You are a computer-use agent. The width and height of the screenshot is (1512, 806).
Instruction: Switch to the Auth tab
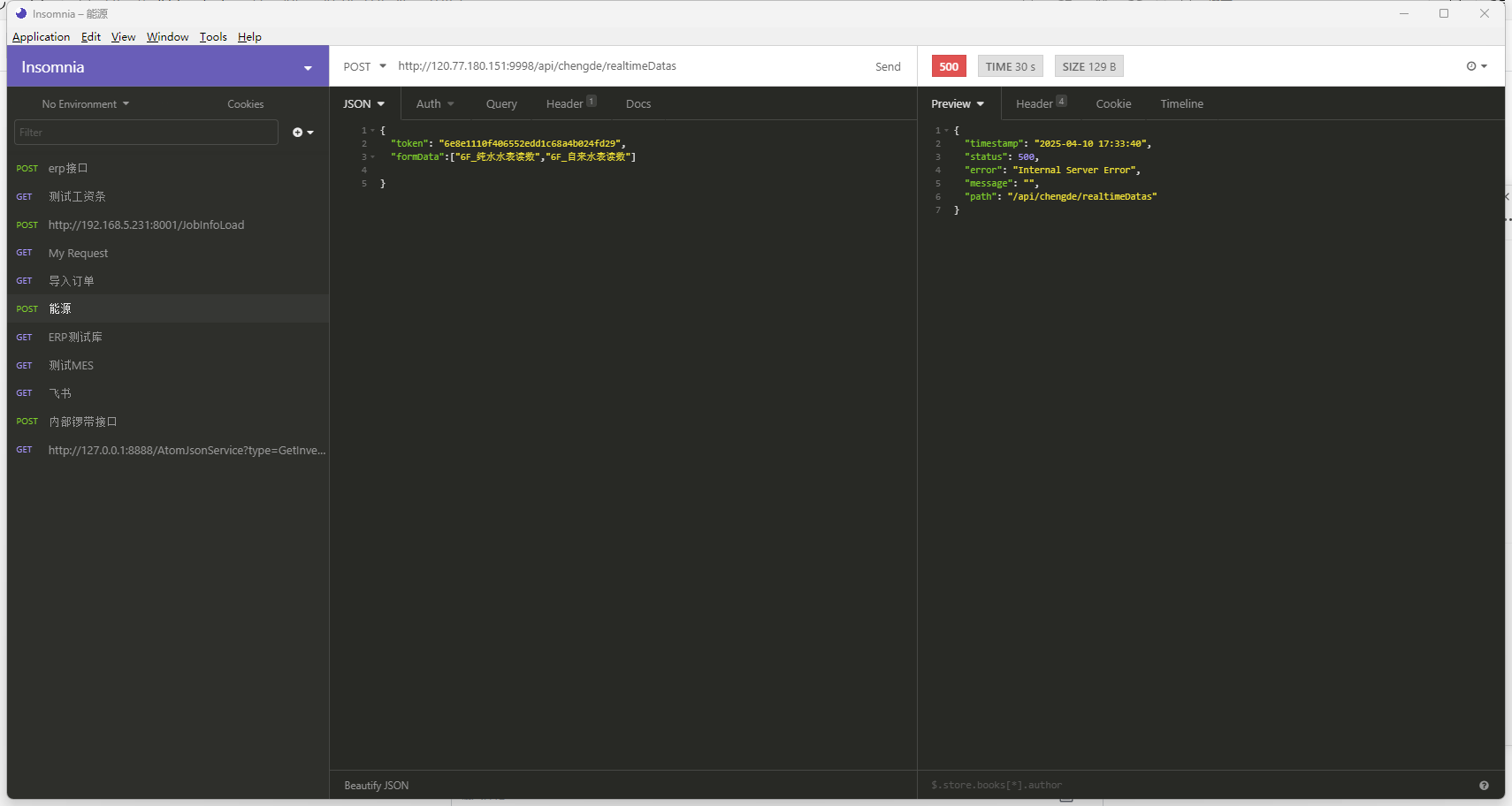(x=435, y=104)
